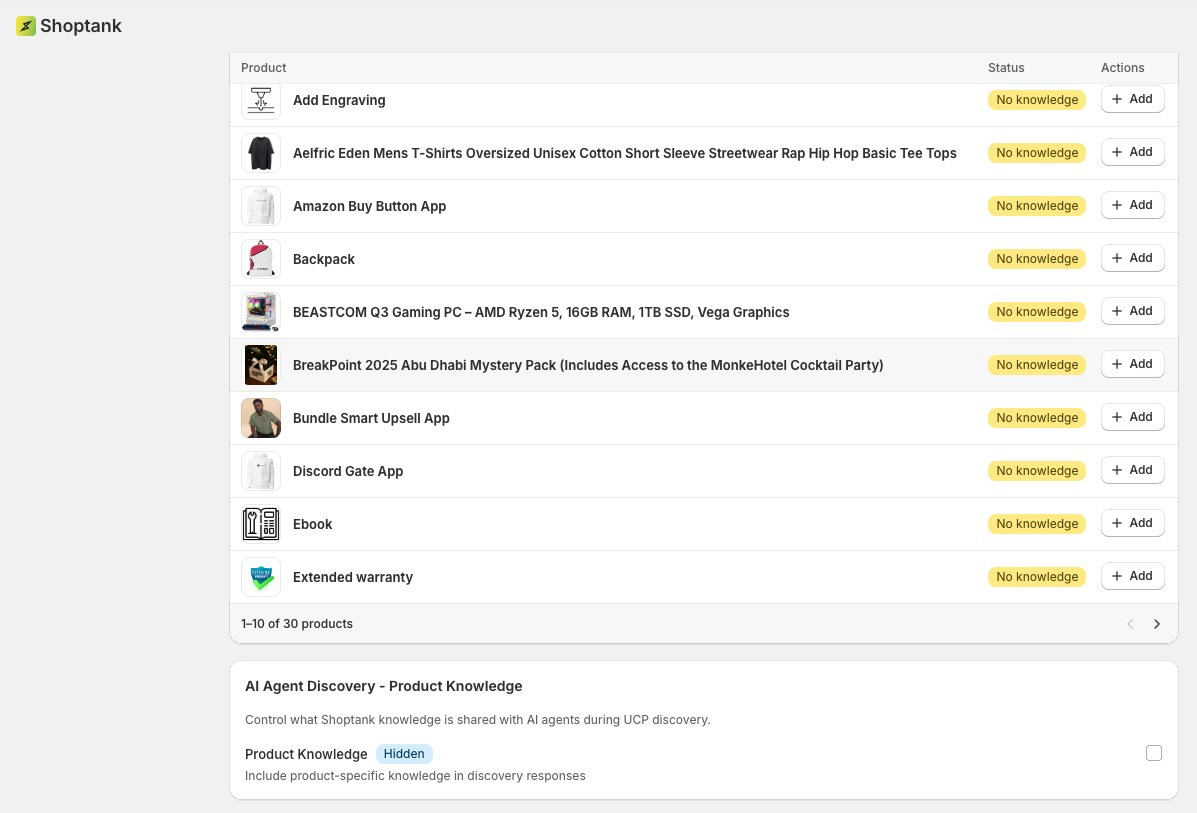This screenshot has width=1197, height=813.
Task: Add knowledge for Ebook
Action: tap(1132, 524)
